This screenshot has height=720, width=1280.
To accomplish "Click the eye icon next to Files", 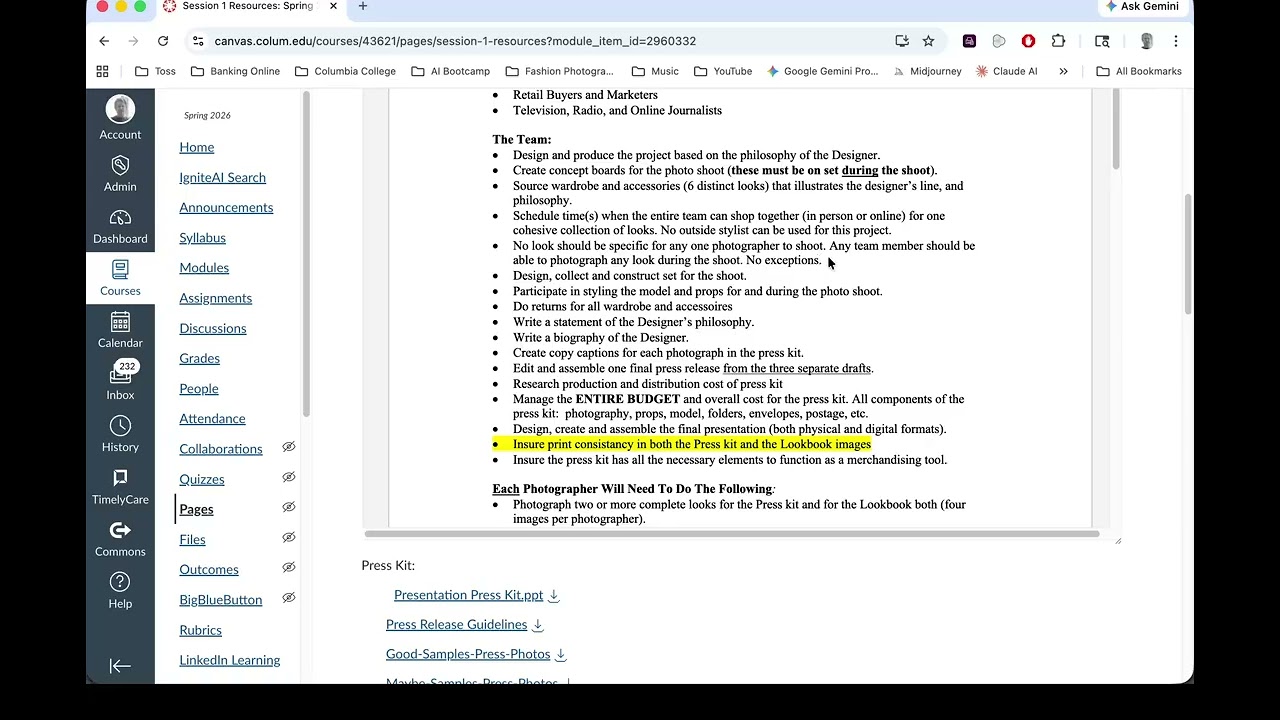I will coord(289,537).
